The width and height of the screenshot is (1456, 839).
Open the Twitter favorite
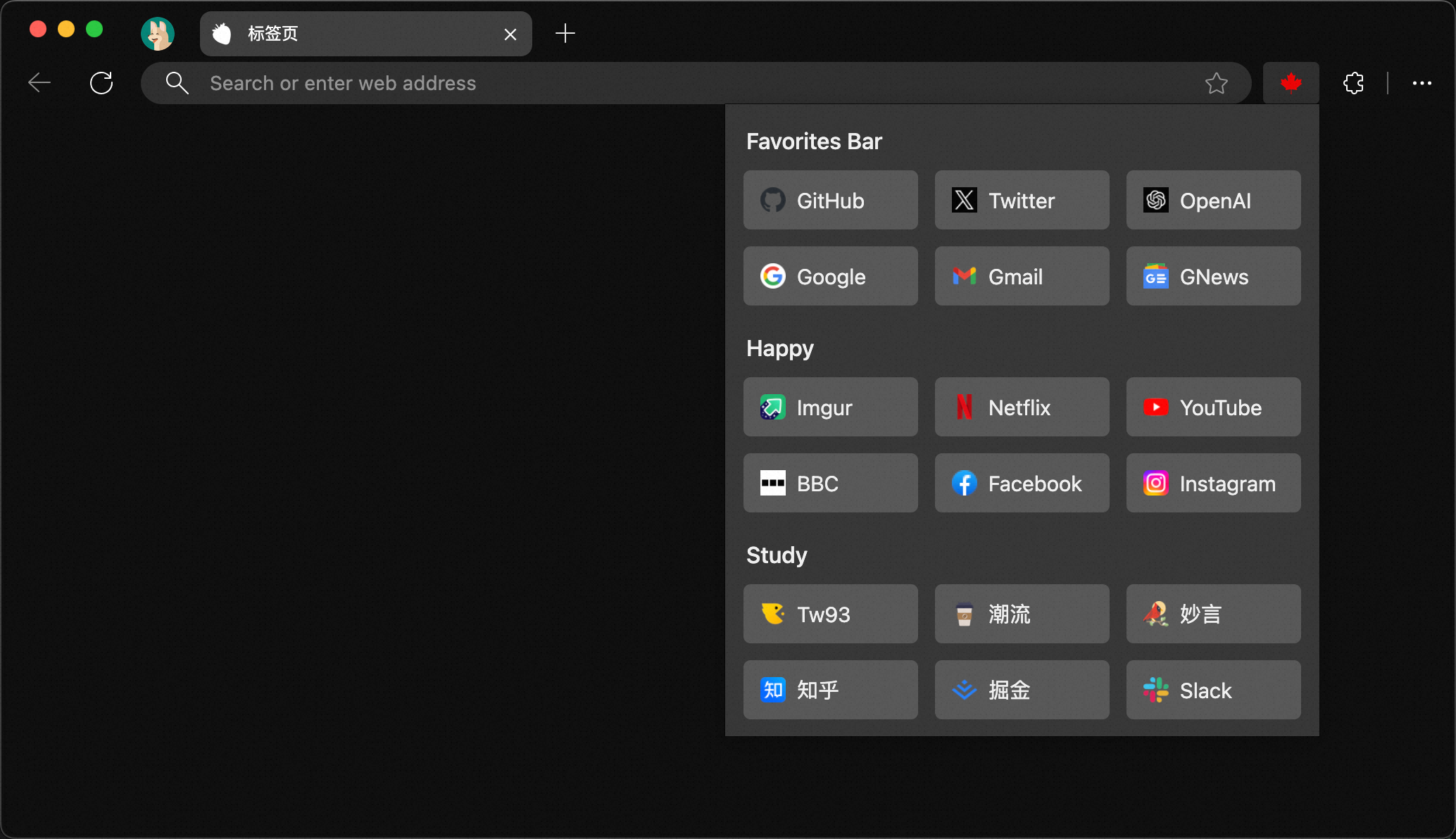[1022, 200]
